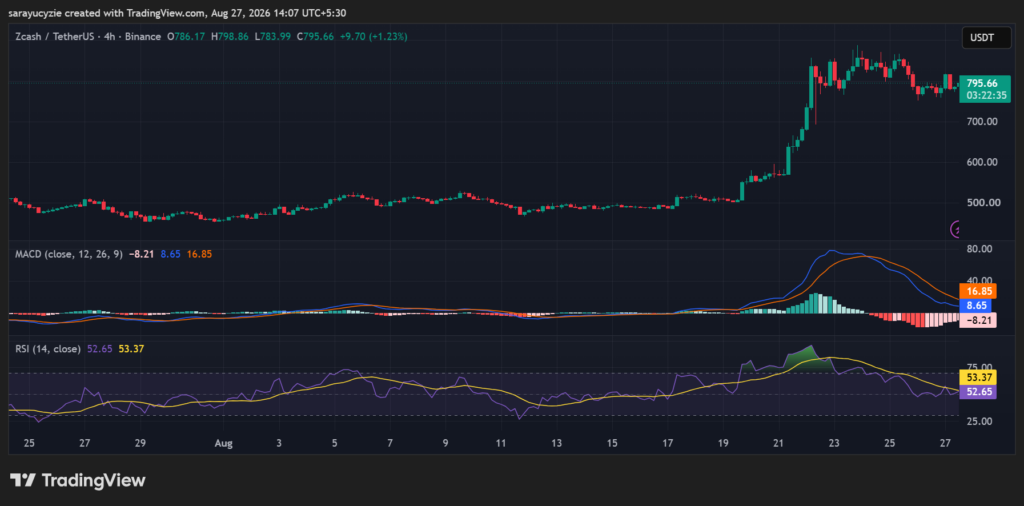Click the 600.00 price axis label
Image resolution: width=1024 pixels, height=506 pixels.
point(982,162)
